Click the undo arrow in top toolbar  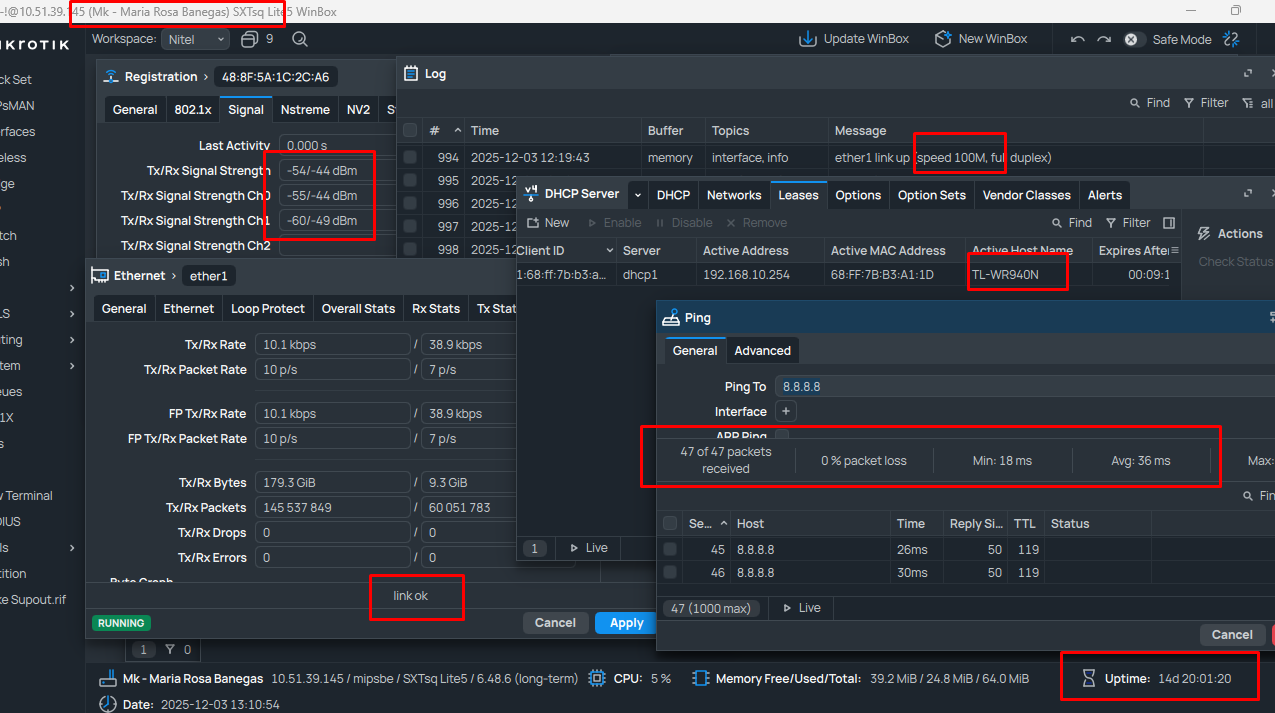click(1077, 39)
